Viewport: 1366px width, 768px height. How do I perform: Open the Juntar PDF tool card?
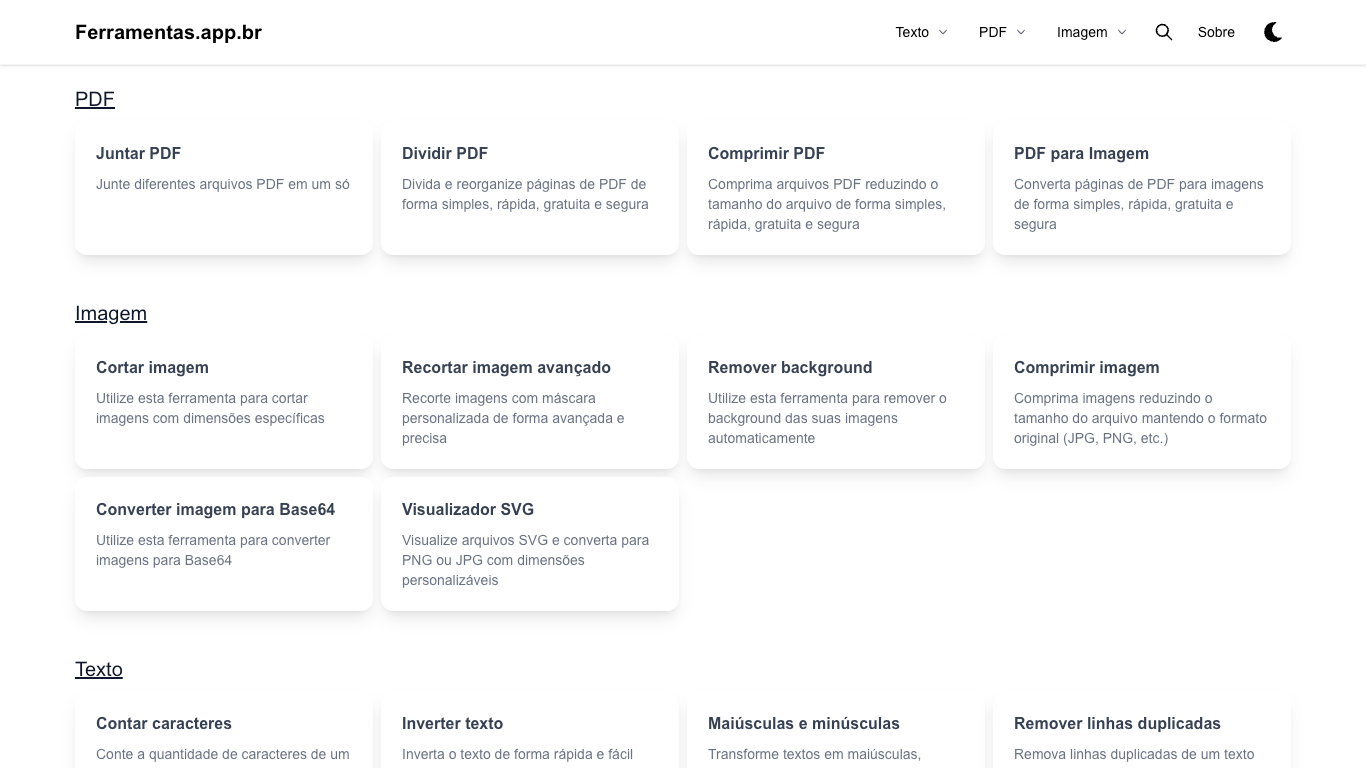[224, 190]
